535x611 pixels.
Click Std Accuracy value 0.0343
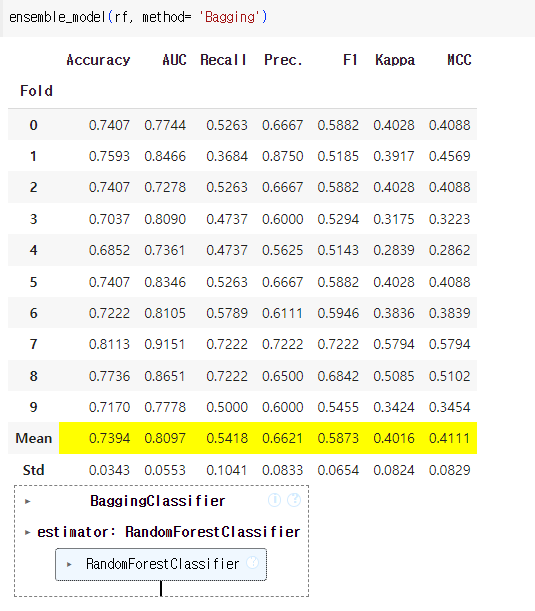click(109, 470)
